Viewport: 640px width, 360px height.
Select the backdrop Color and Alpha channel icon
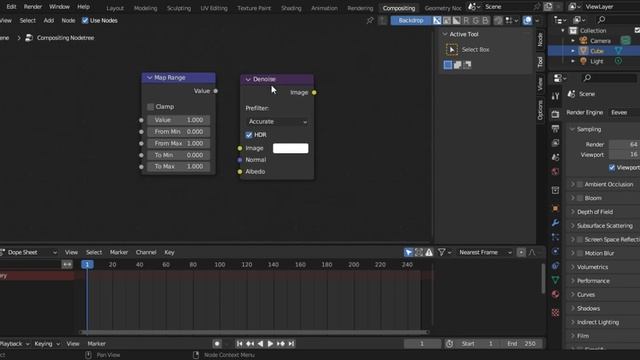click(437, 20)
